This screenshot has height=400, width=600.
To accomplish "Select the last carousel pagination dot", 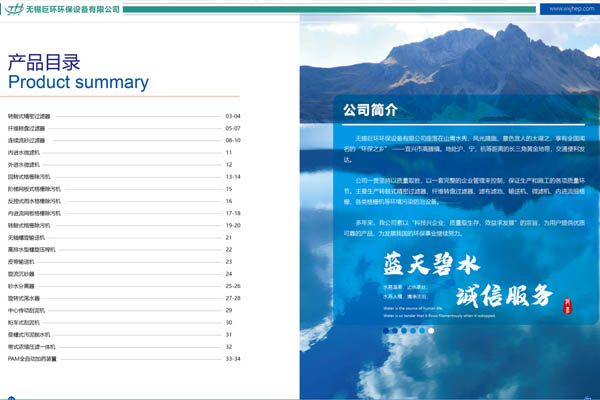I will click(x=431, y=330).
